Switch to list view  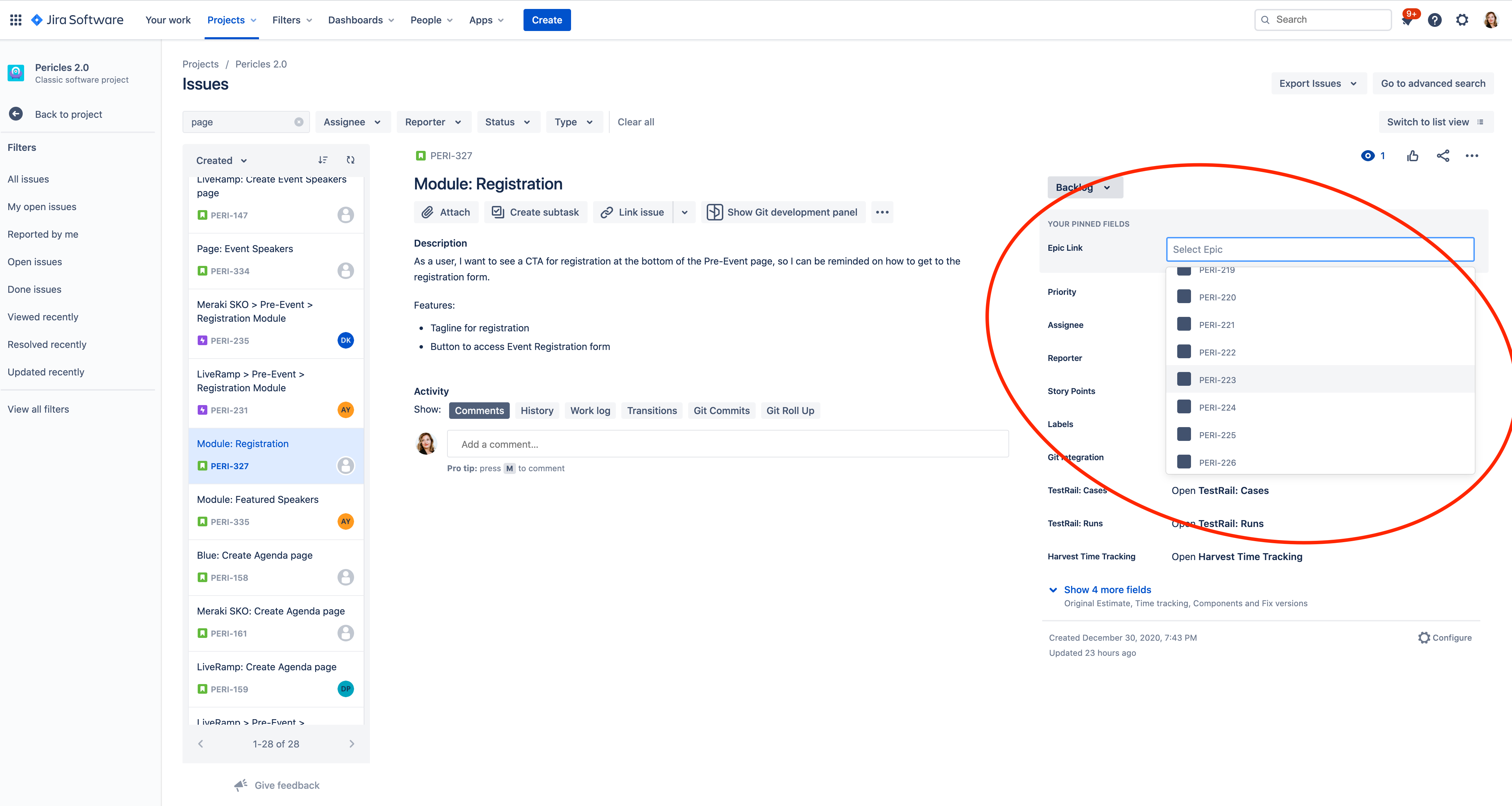point(1435,122)
